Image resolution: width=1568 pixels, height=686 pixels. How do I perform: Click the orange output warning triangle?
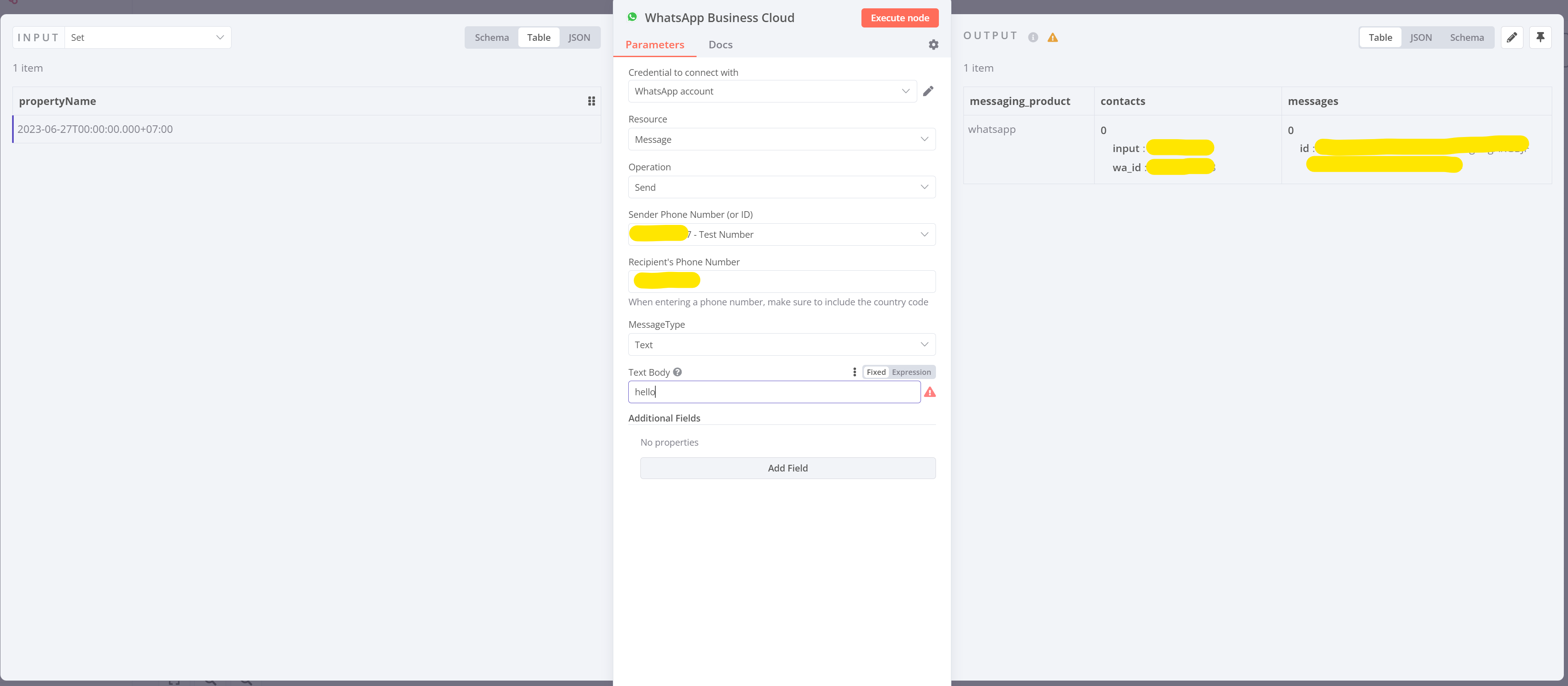click(1053, 37)
